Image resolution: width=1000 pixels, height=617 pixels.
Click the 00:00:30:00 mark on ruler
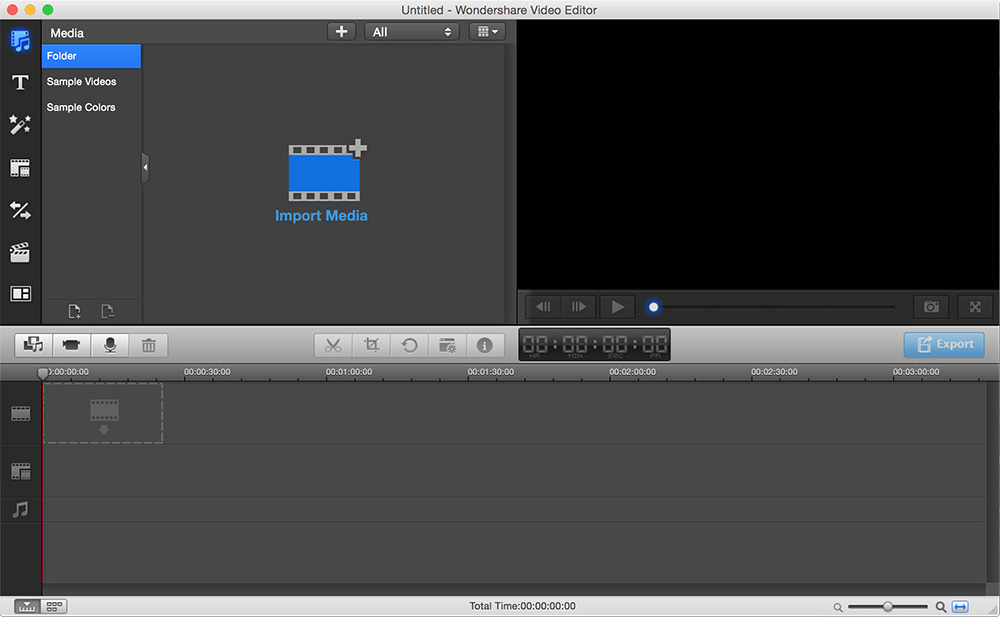(207, 371)
